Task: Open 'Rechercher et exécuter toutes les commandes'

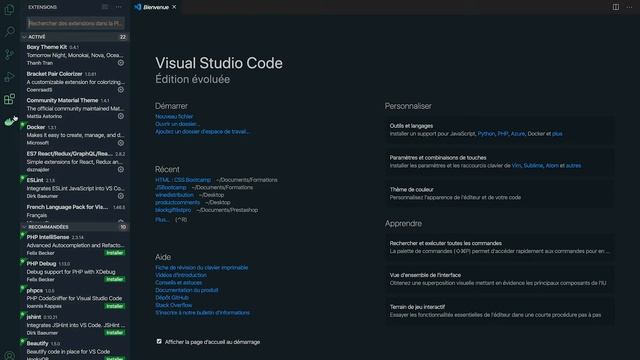Action: pyautogui.click(x=499, y=247)
